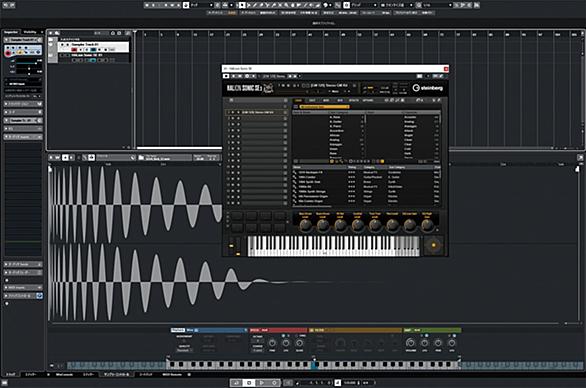Image resolution: width=586 pixels, height=388 pixels.
Task: Select Bright in HALion attribute list
Action: pyautogui.click(x=409, y=135)
